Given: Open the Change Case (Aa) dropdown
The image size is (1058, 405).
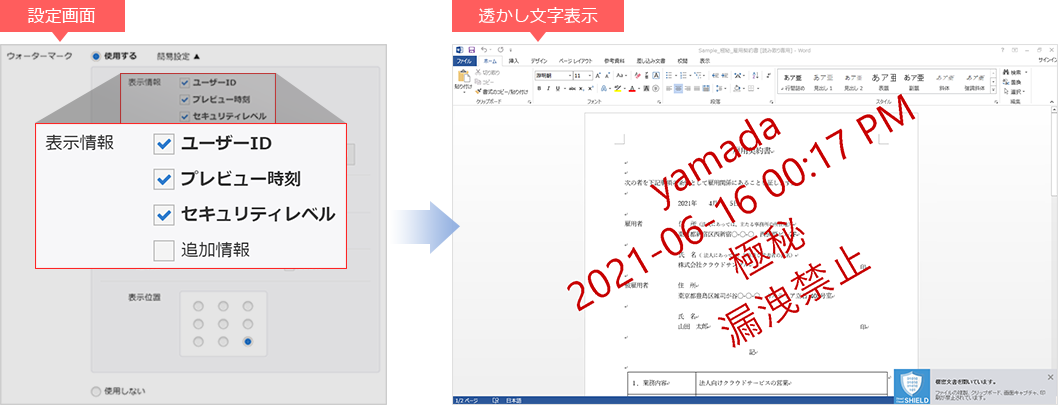Looking at the screenshot, I should tap(621, 76).
